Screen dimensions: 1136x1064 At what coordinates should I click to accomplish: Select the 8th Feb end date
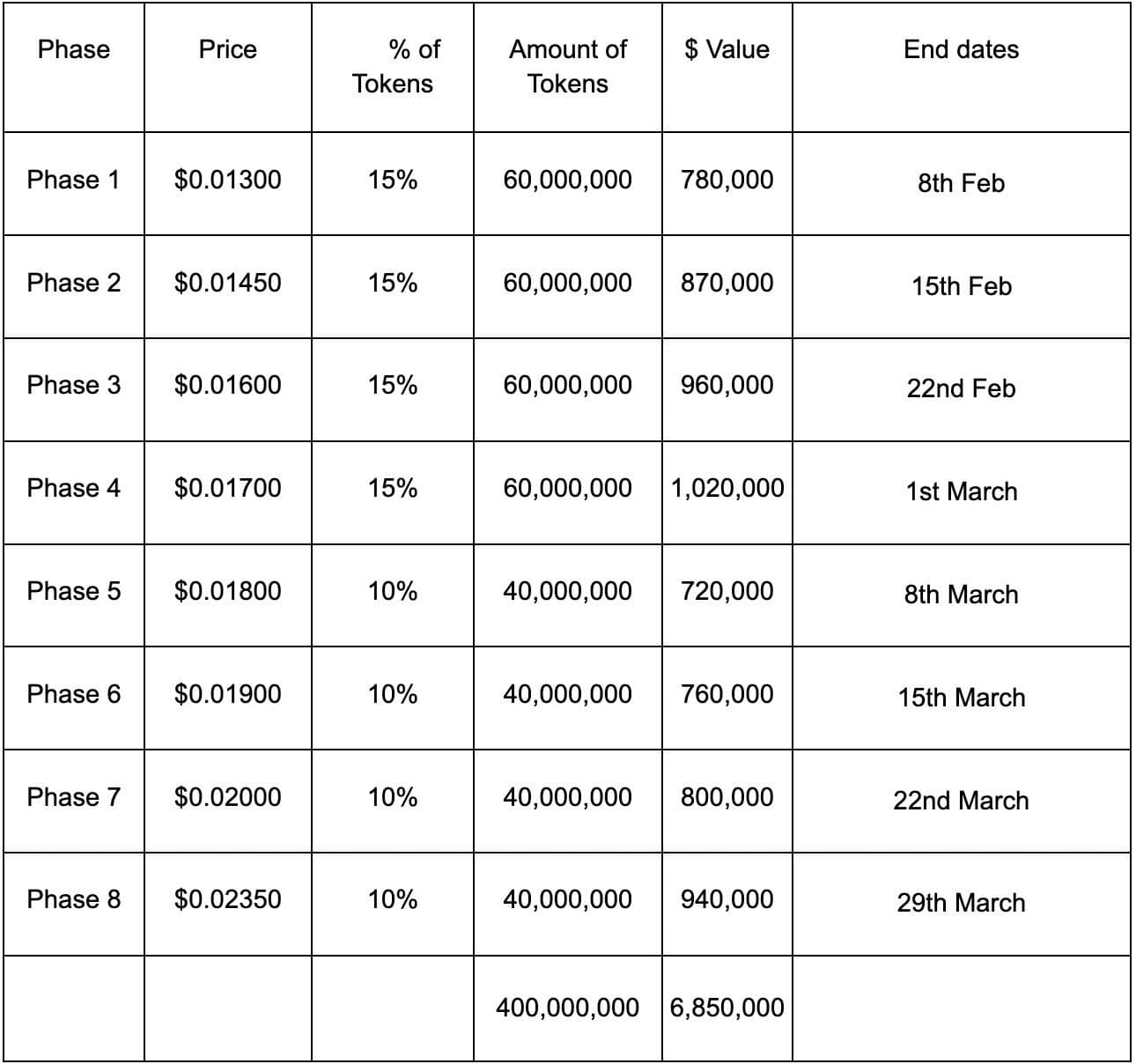click(x=961, y=183)
